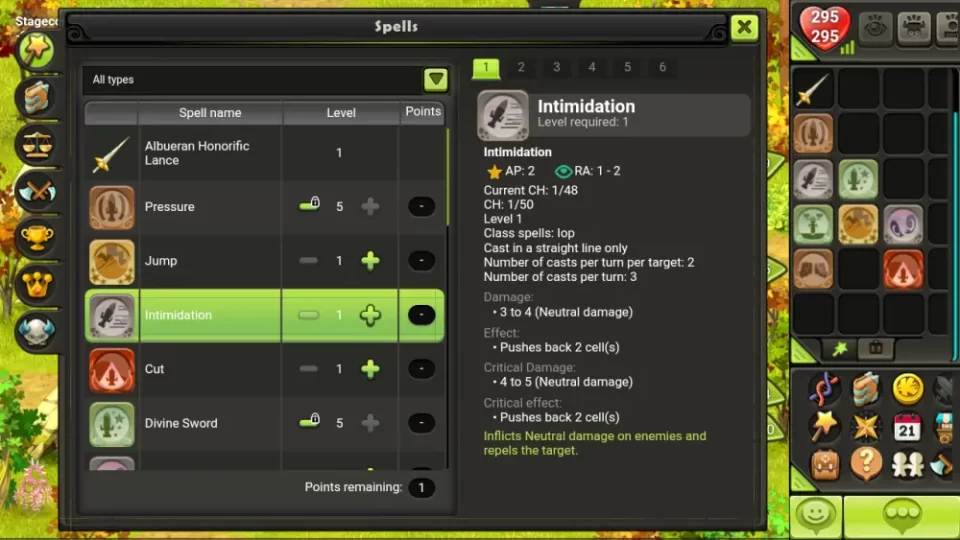Open the crown icon in left sidebar
The height and width of the screenshot is (540, 960).
(x=37, y=284)
